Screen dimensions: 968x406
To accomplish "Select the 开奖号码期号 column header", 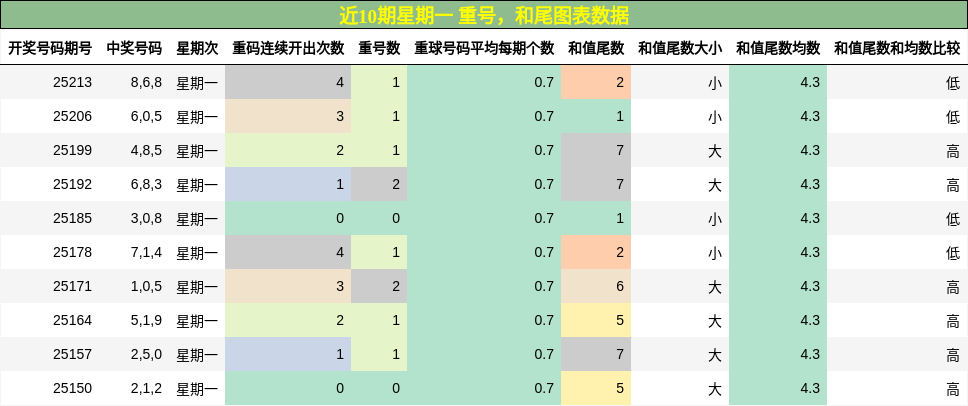I will (50, 49).
